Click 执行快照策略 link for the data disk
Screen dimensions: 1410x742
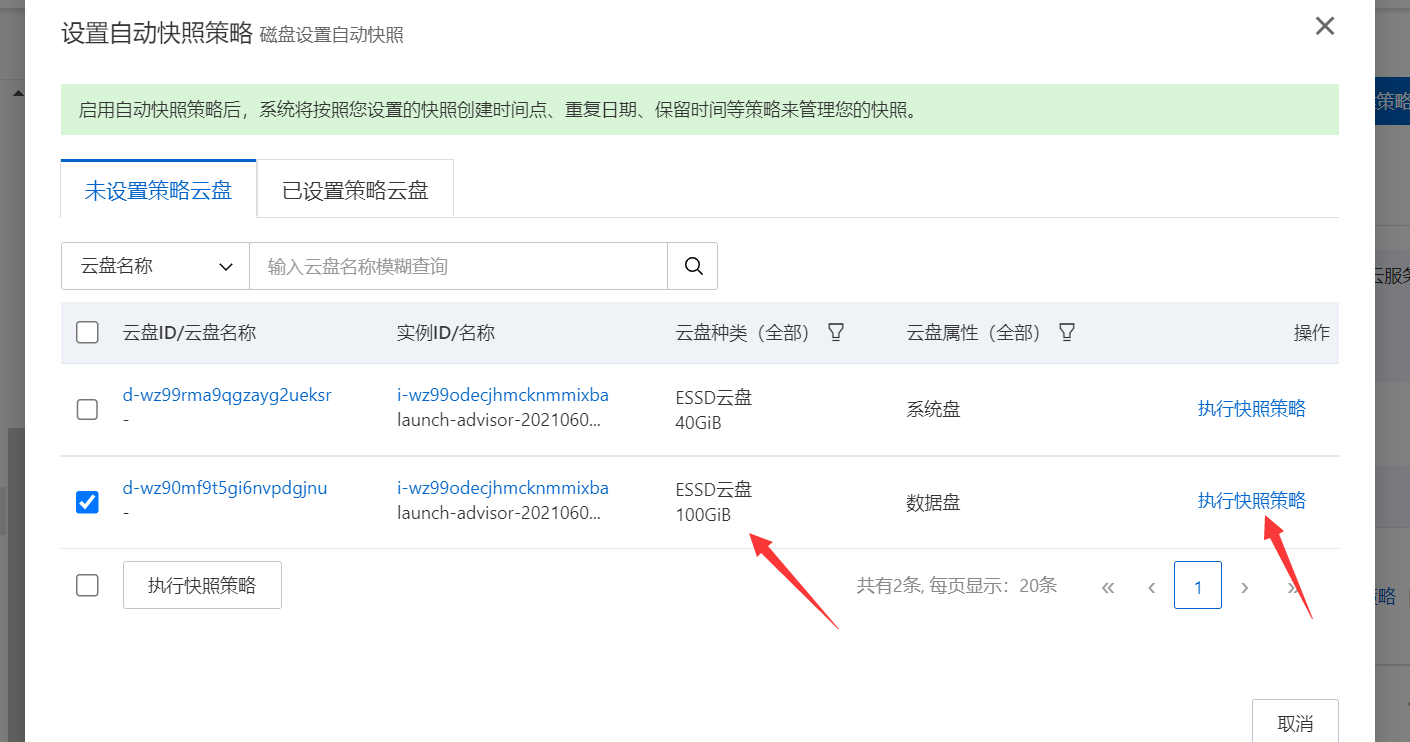pos(1251,500)
